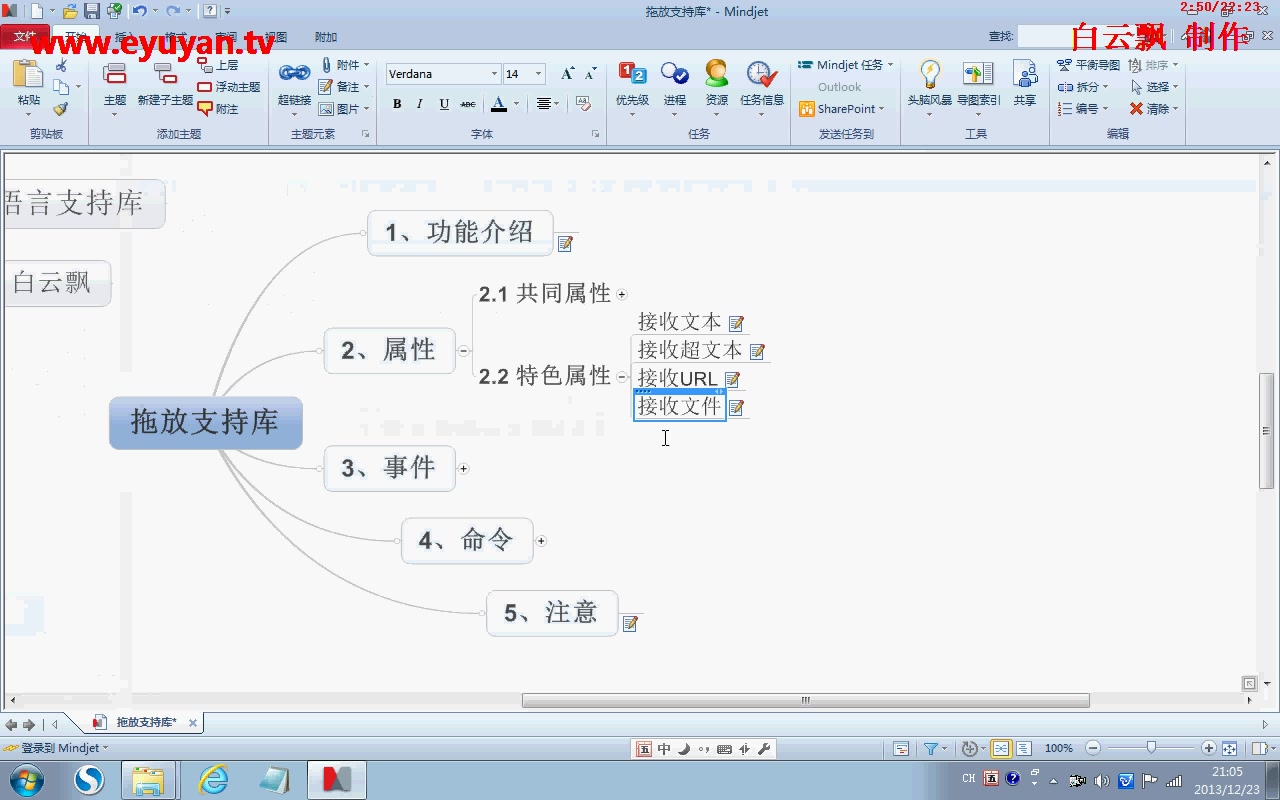Open the font size 14 dropdown
Image resolution: width=1280 pixels, height=800 pixels.
pyautogui.click(x=537, y=73)
